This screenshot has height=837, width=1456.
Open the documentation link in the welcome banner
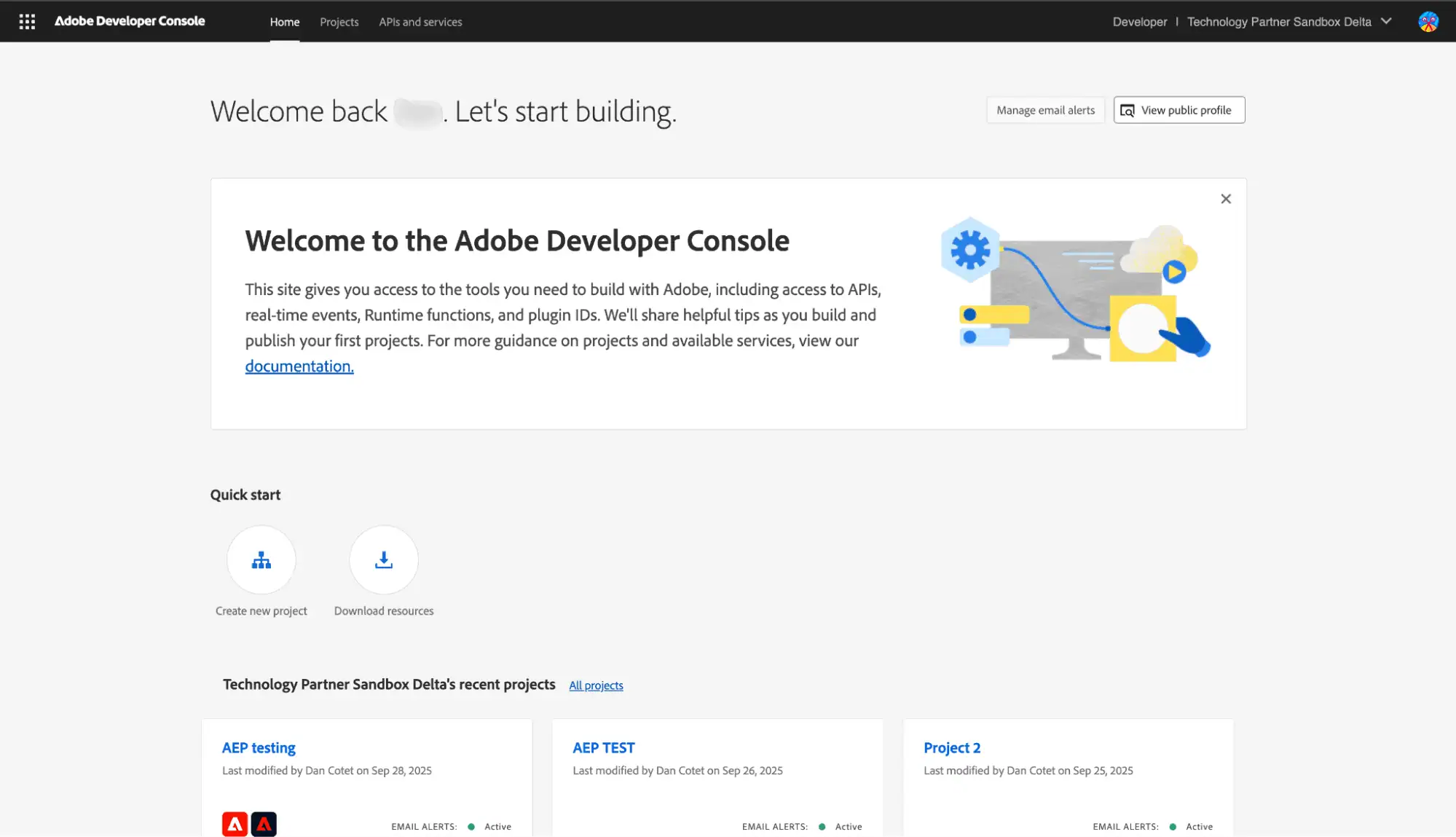pyautogui.click(x=299, y=365)
